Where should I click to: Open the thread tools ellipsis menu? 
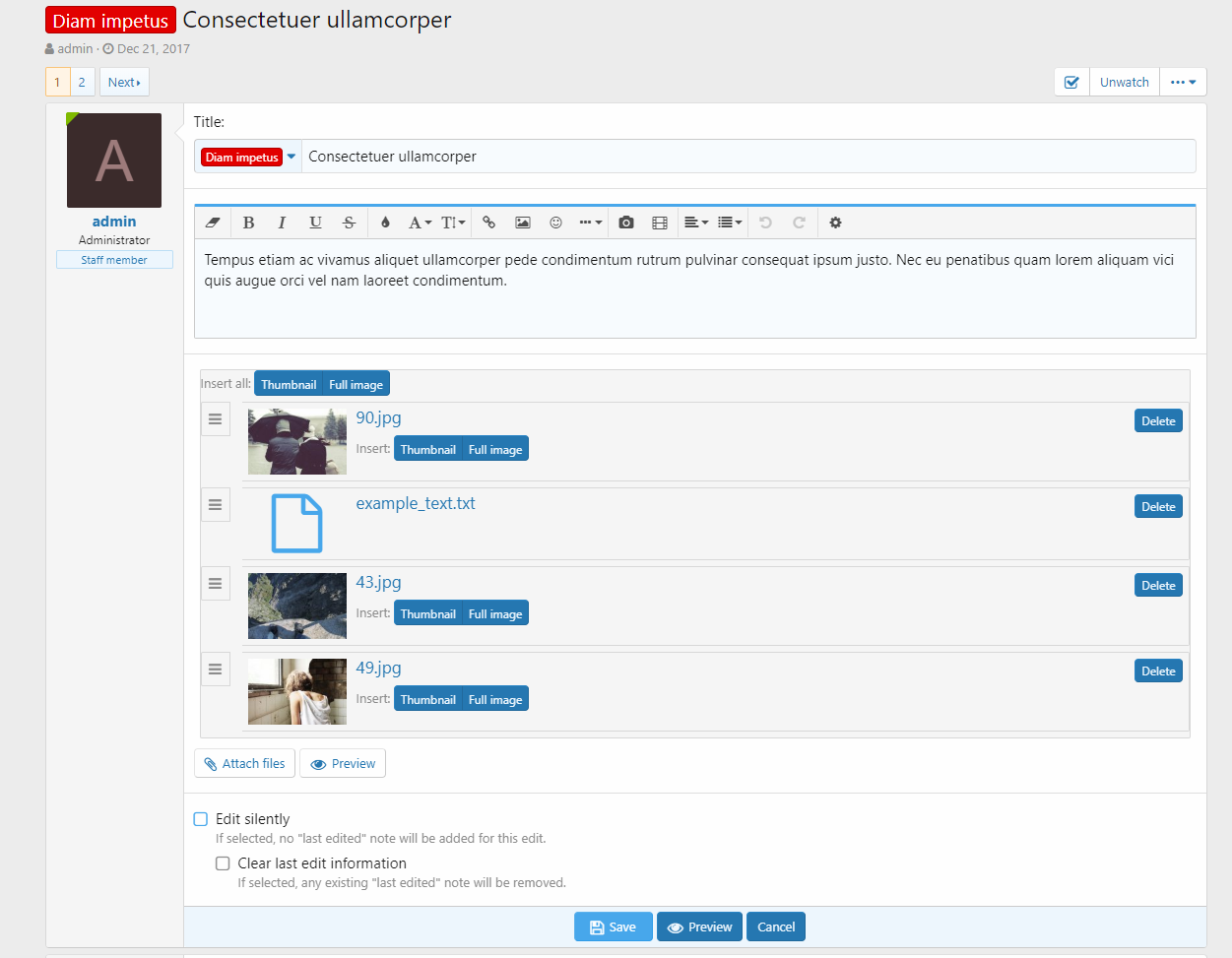(1183, 83)
